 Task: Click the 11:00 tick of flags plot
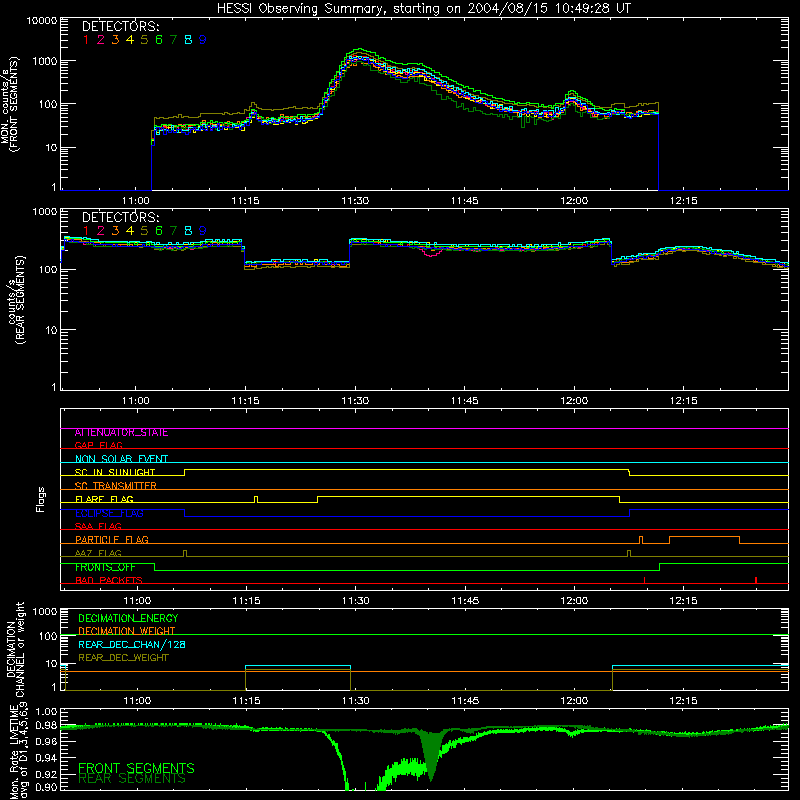(x=137, y=601)
